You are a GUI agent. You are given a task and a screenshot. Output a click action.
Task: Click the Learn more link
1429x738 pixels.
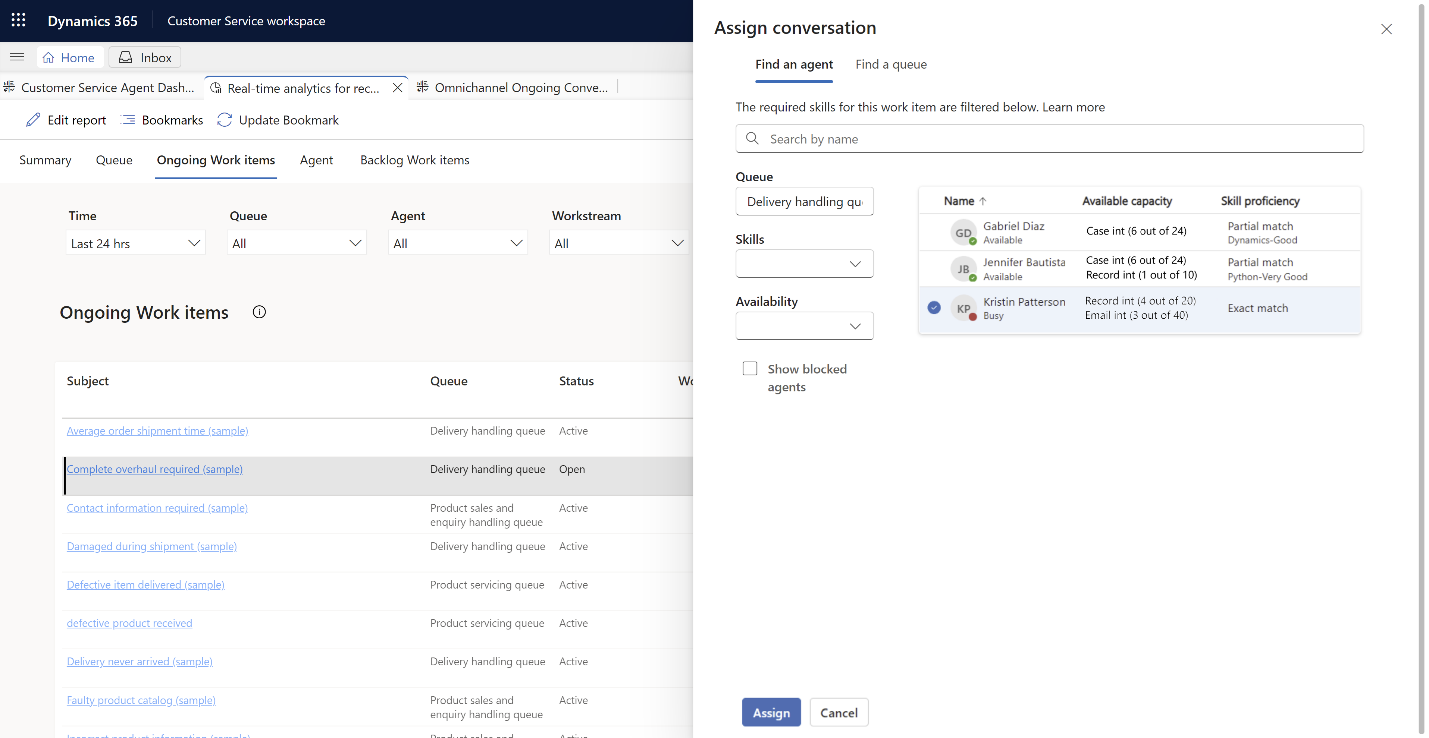[x=1074, y=107]
